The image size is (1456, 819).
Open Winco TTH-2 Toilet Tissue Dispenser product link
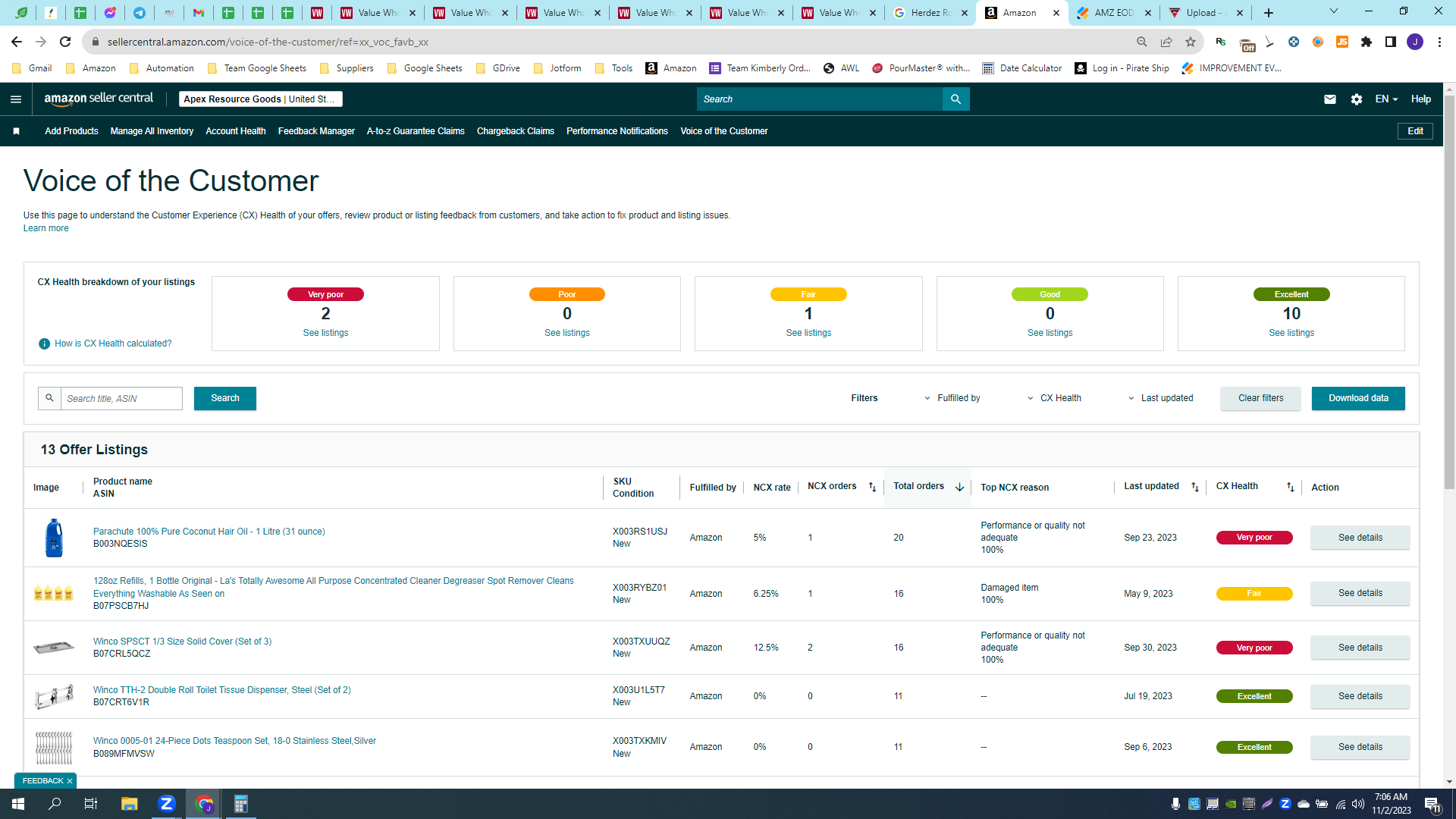[x=221, y=690]
